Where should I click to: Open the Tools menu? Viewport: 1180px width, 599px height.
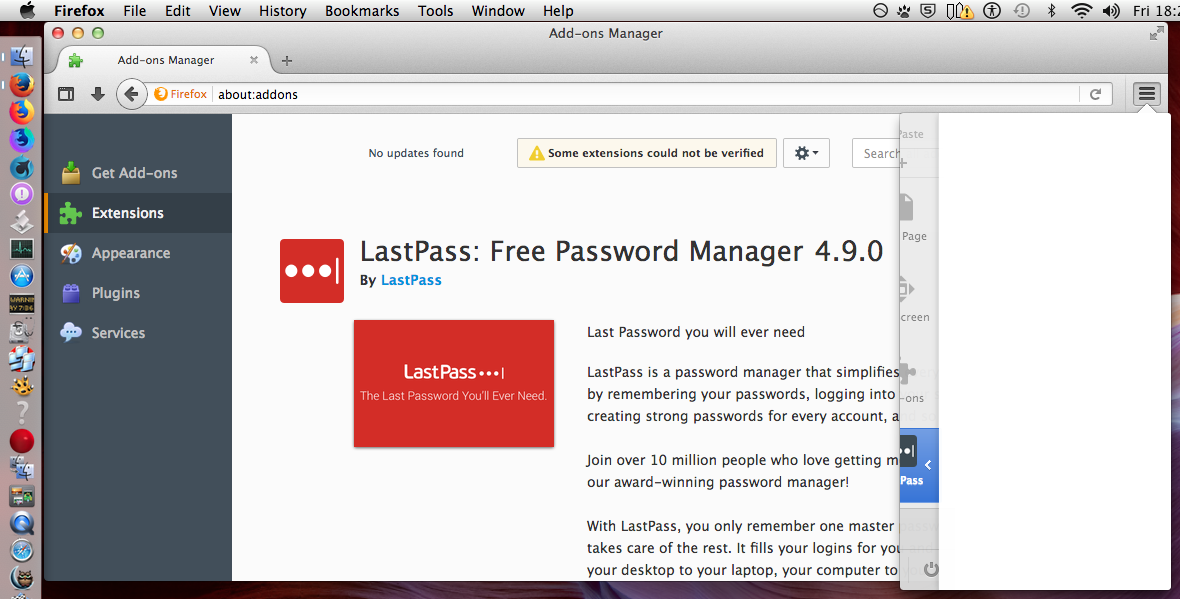(x=436, y=11)
